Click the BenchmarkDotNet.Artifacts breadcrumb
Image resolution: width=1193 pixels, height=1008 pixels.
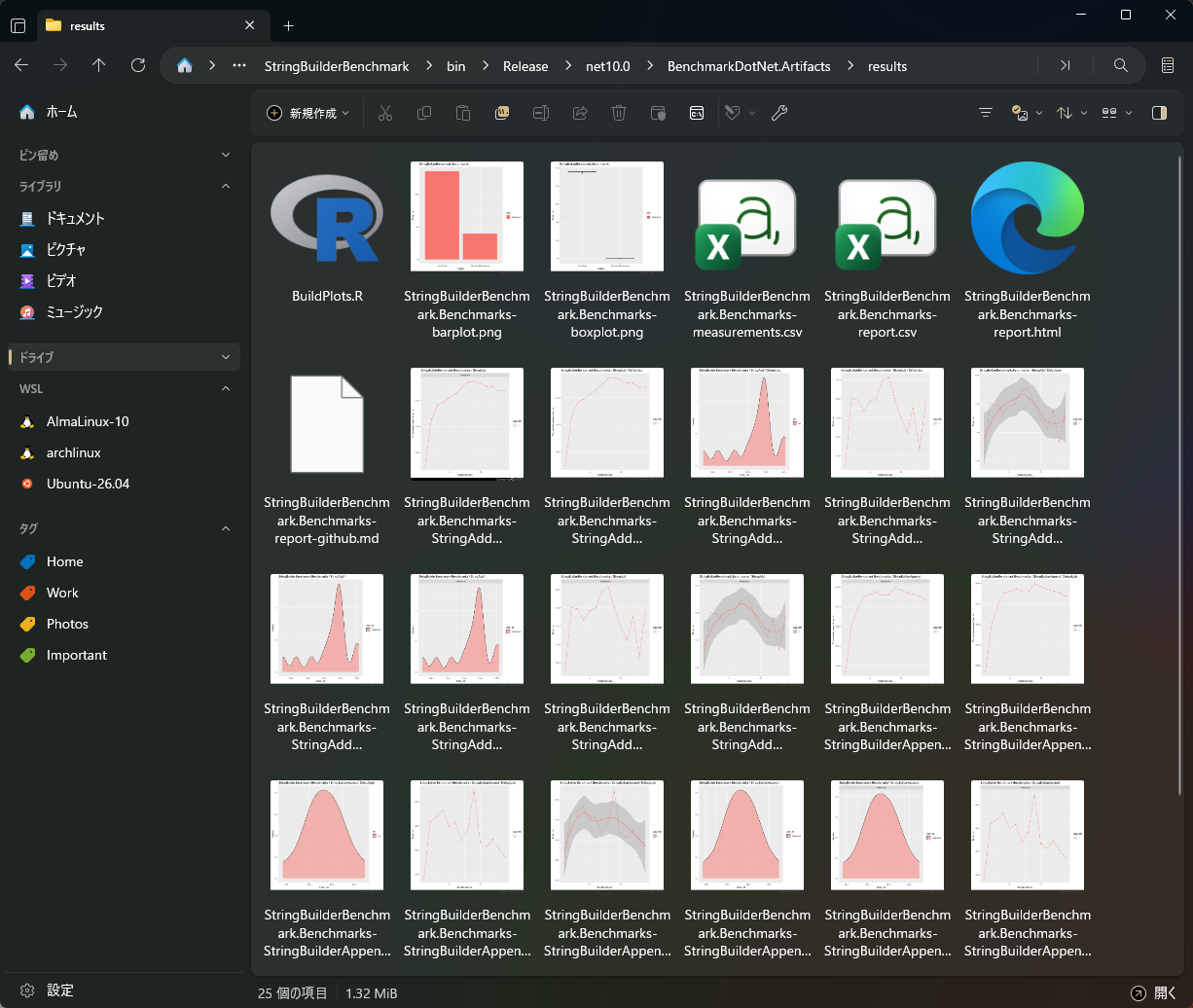click(749, 66)
